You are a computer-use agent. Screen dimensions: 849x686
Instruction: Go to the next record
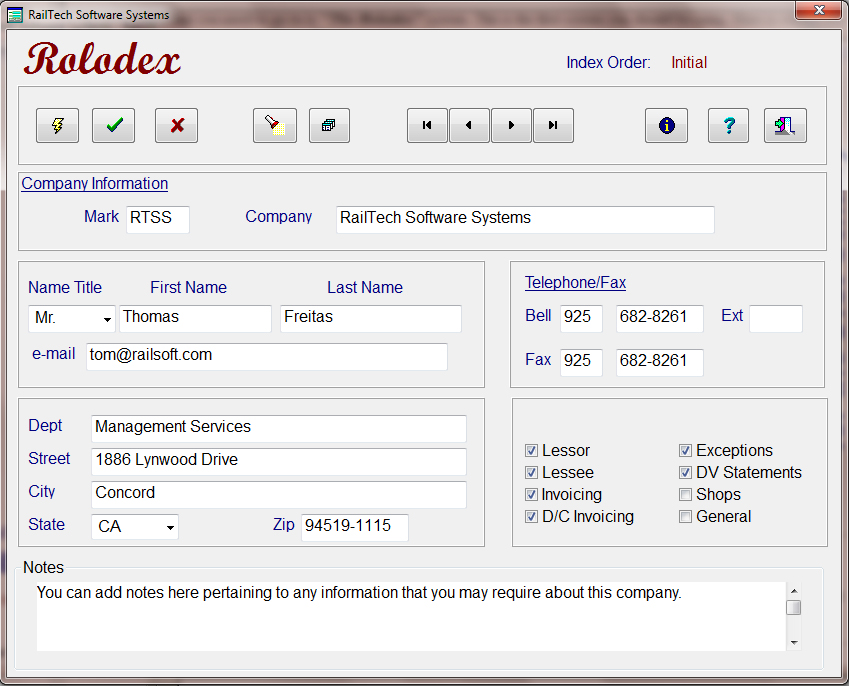(511, 126)
